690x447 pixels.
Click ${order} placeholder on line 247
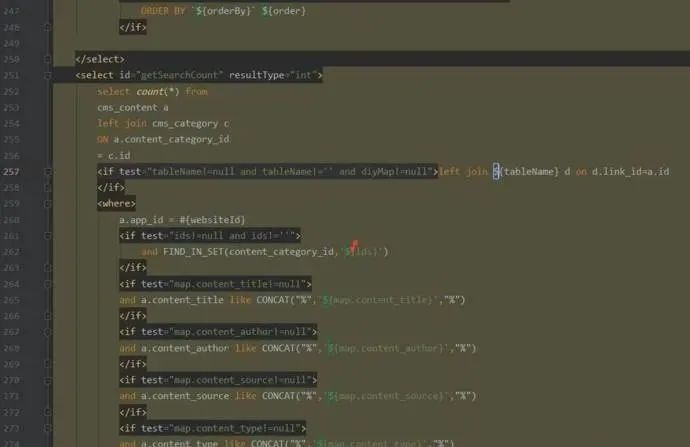[284, 11]
